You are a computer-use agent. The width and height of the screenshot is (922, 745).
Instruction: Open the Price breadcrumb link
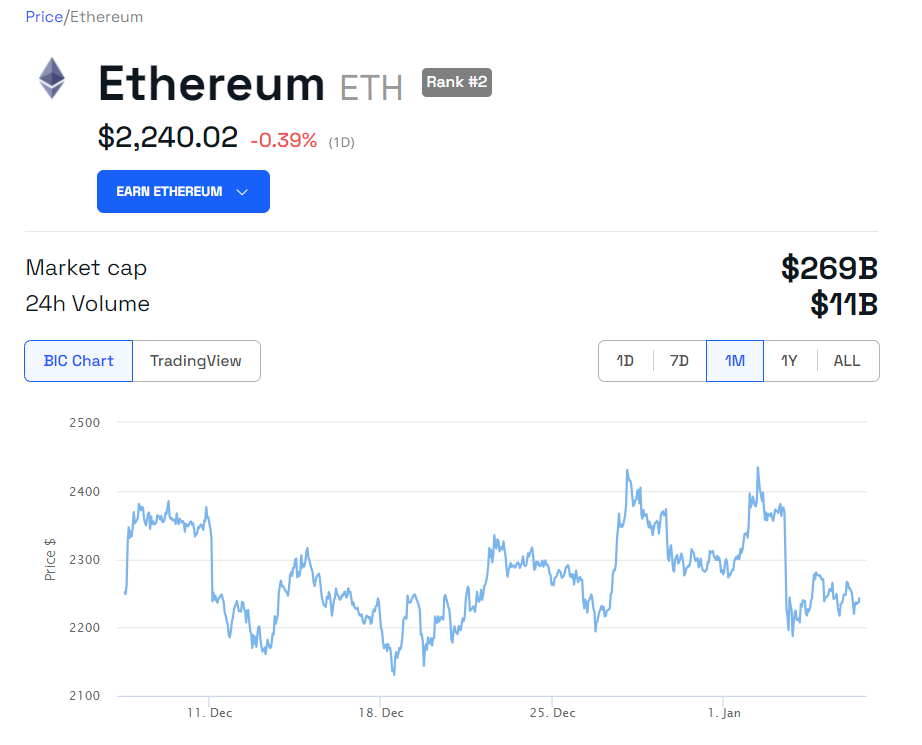point(43,17)
